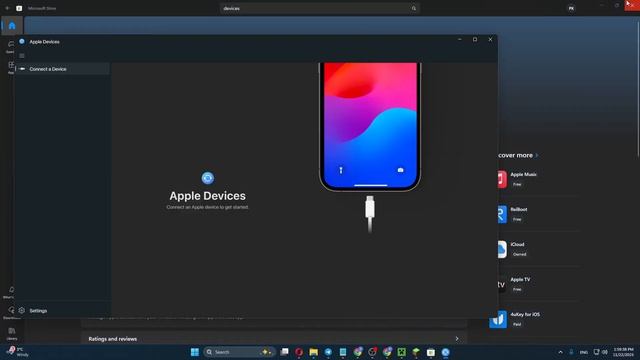Viewport: 640px width, 360px height.
Task: Click the Microsoft Store back arrow
Action: pyautogui.click(x=7, y=8)
